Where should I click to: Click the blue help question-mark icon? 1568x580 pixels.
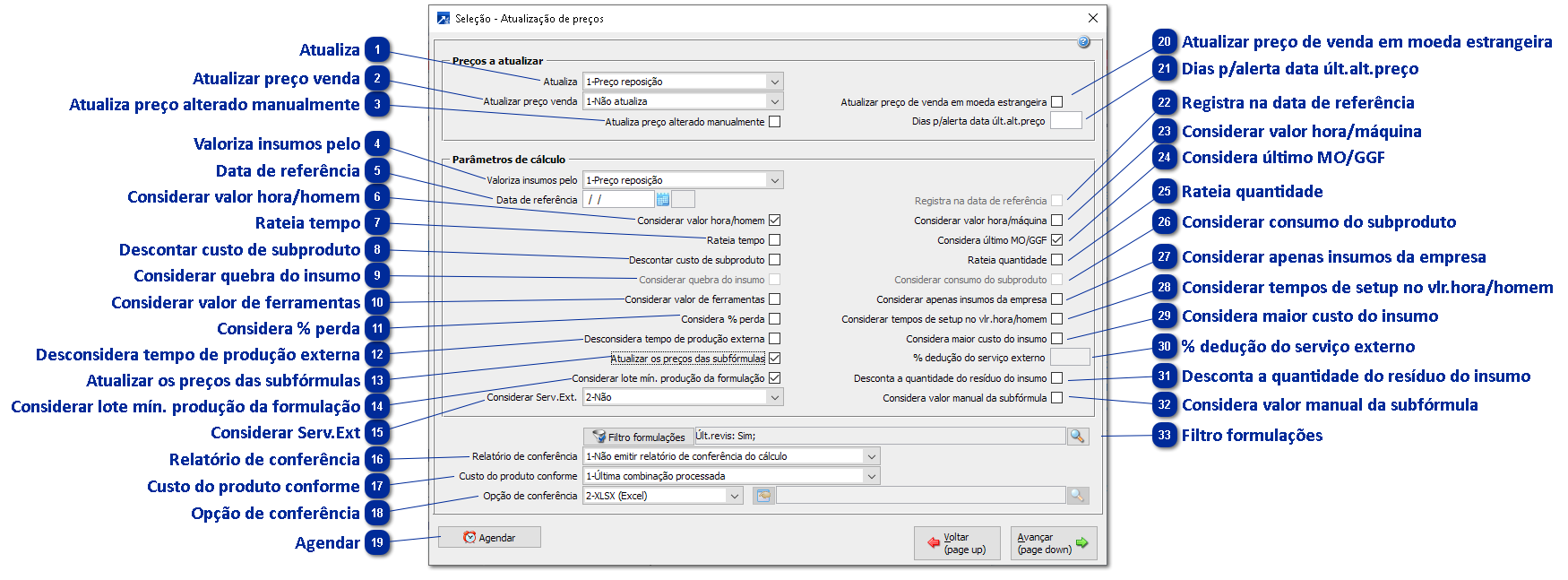(x=1083, y=42)
